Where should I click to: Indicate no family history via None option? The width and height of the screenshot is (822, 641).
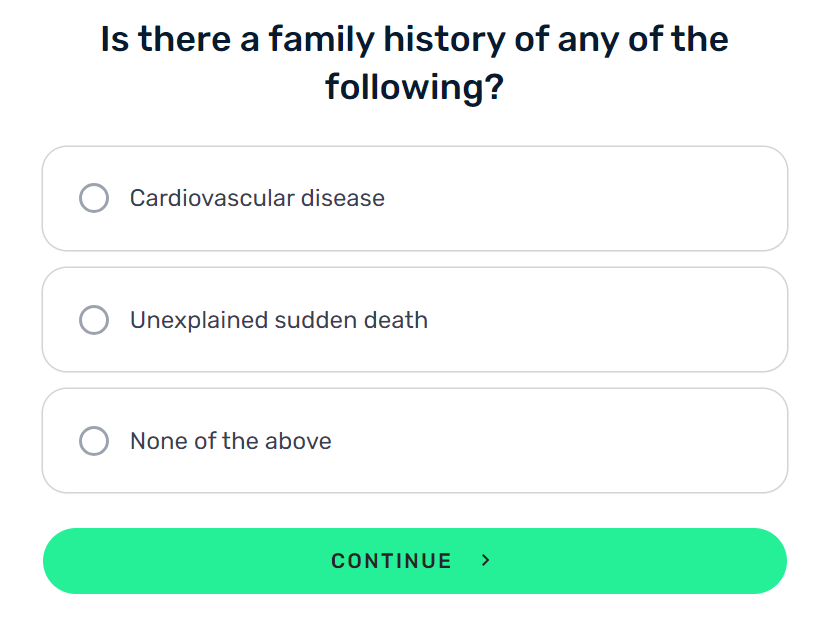[415, 441]
